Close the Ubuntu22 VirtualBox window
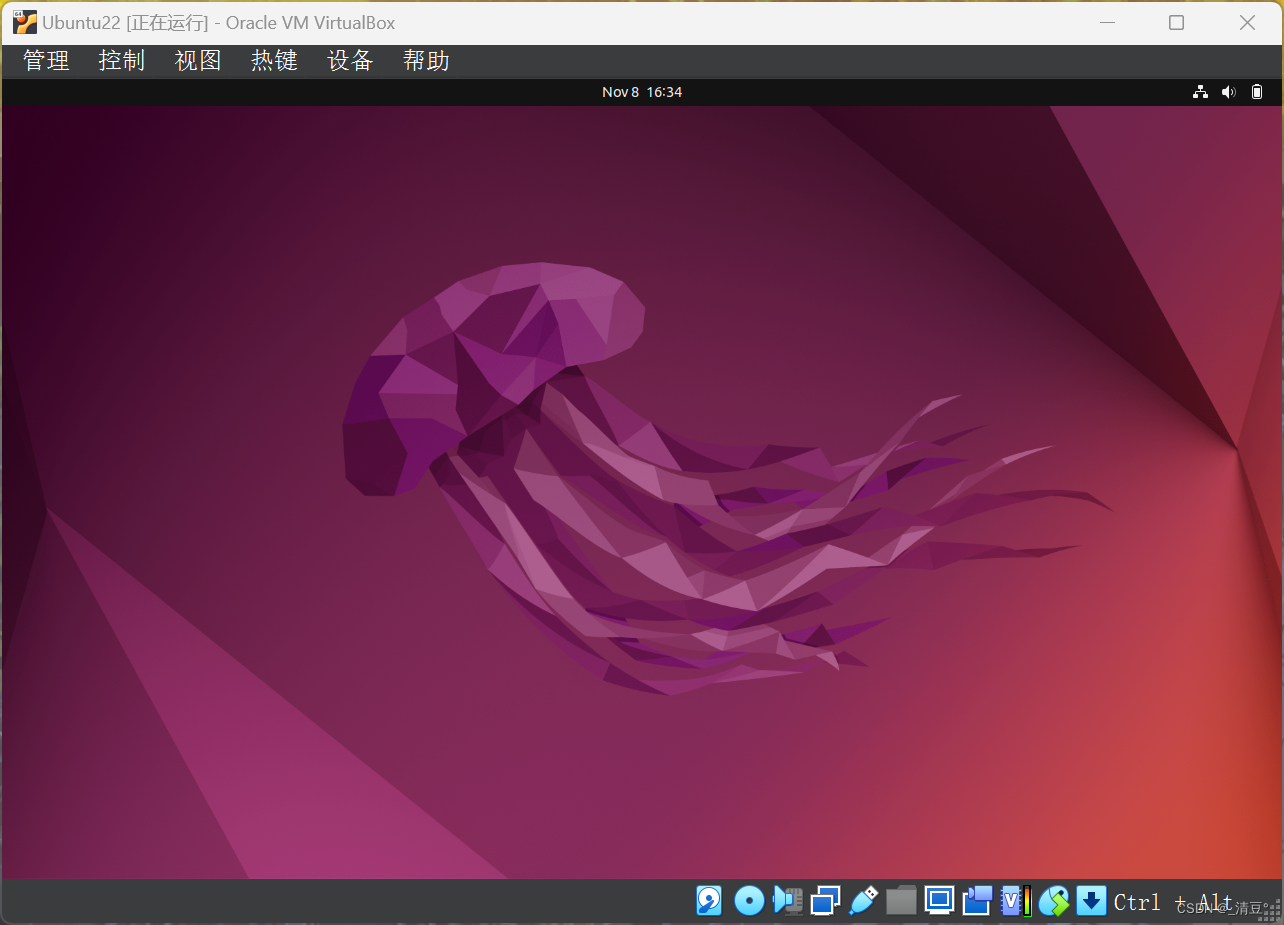Screen dimensions: 1284x925 pos(1247,22)
